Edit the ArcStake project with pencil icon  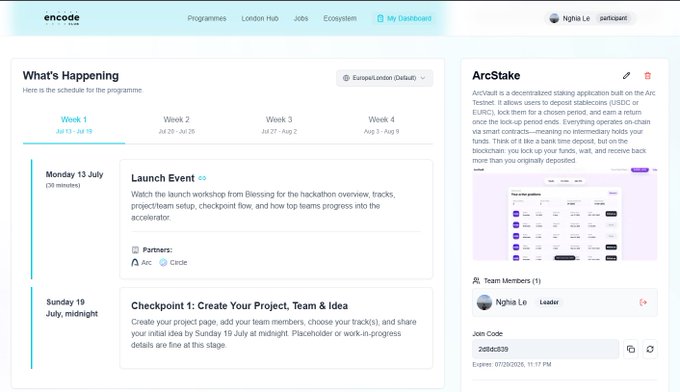point(626,76)
